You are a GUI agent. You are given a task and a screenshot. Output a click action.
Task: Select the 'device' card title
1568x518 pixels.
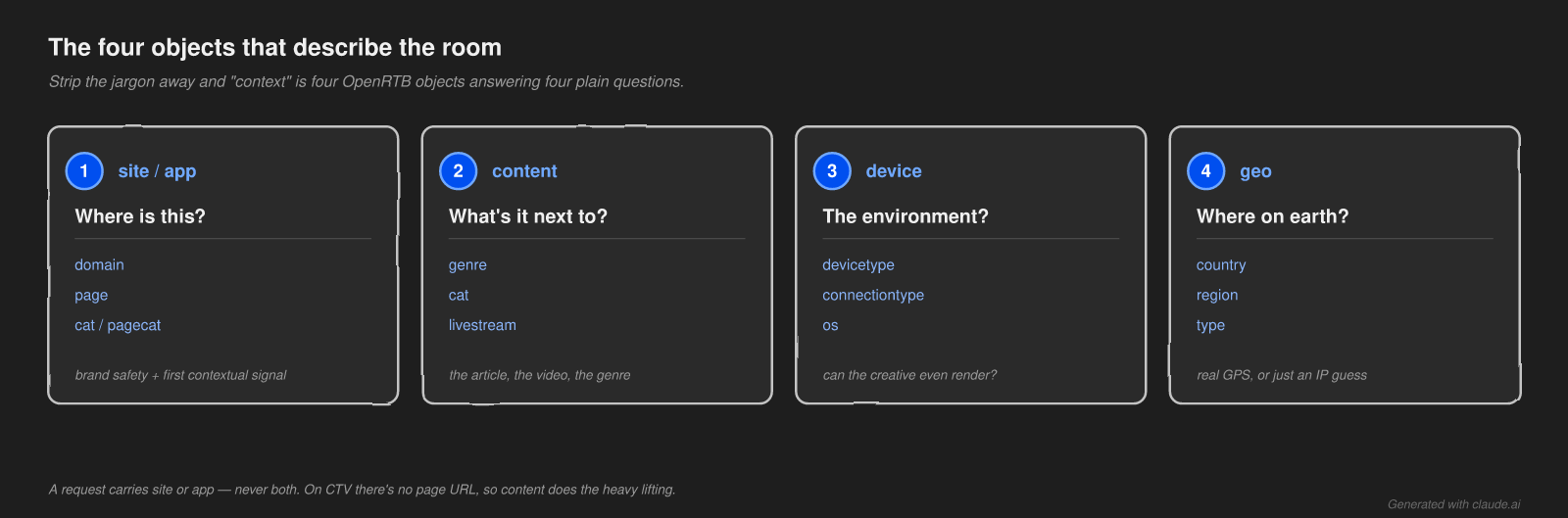(x=894, y=171)
